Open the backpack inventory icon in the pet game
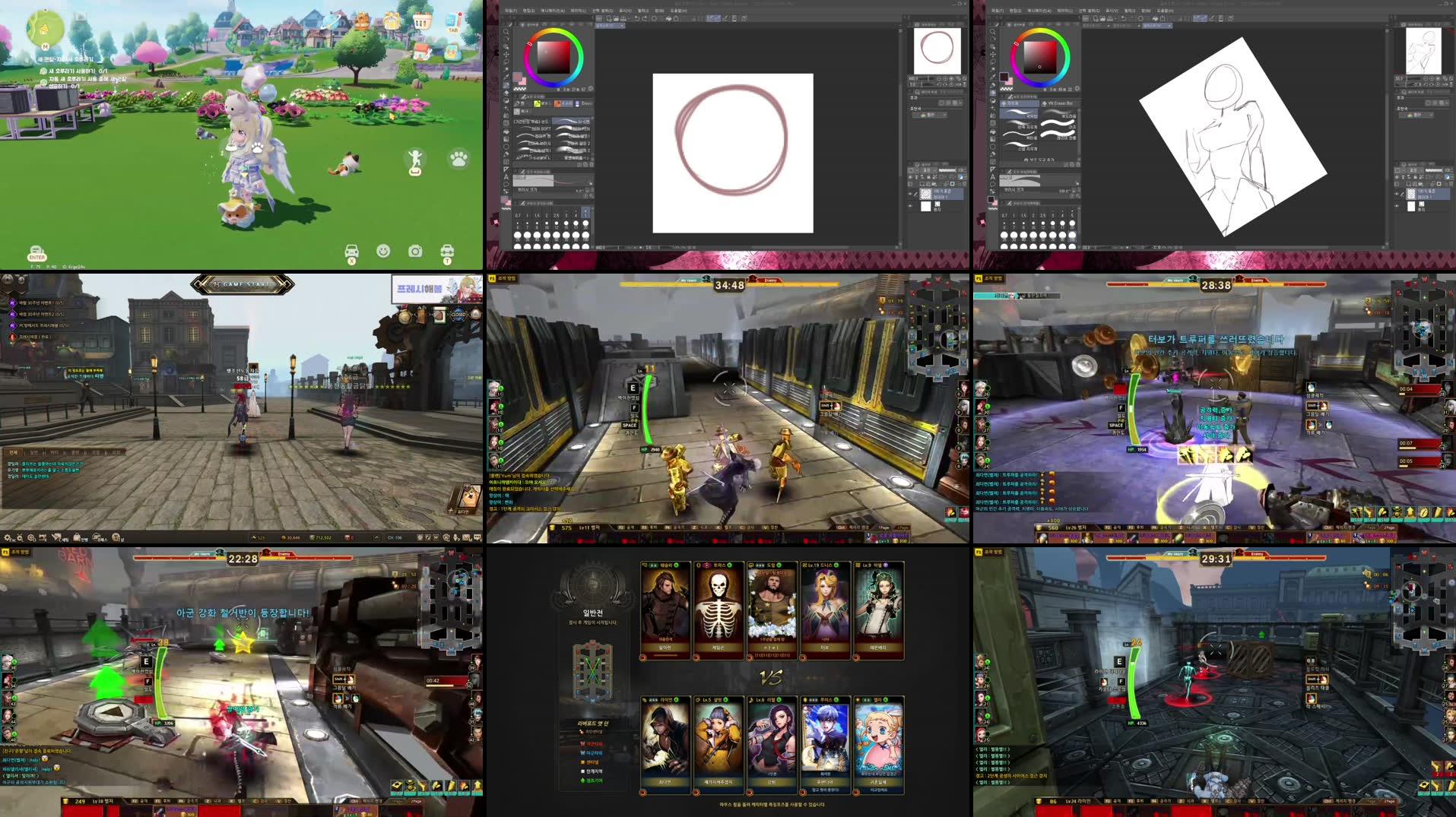Image resolution: width=1456 pixels, height=817 pixels. click(452, 52)
